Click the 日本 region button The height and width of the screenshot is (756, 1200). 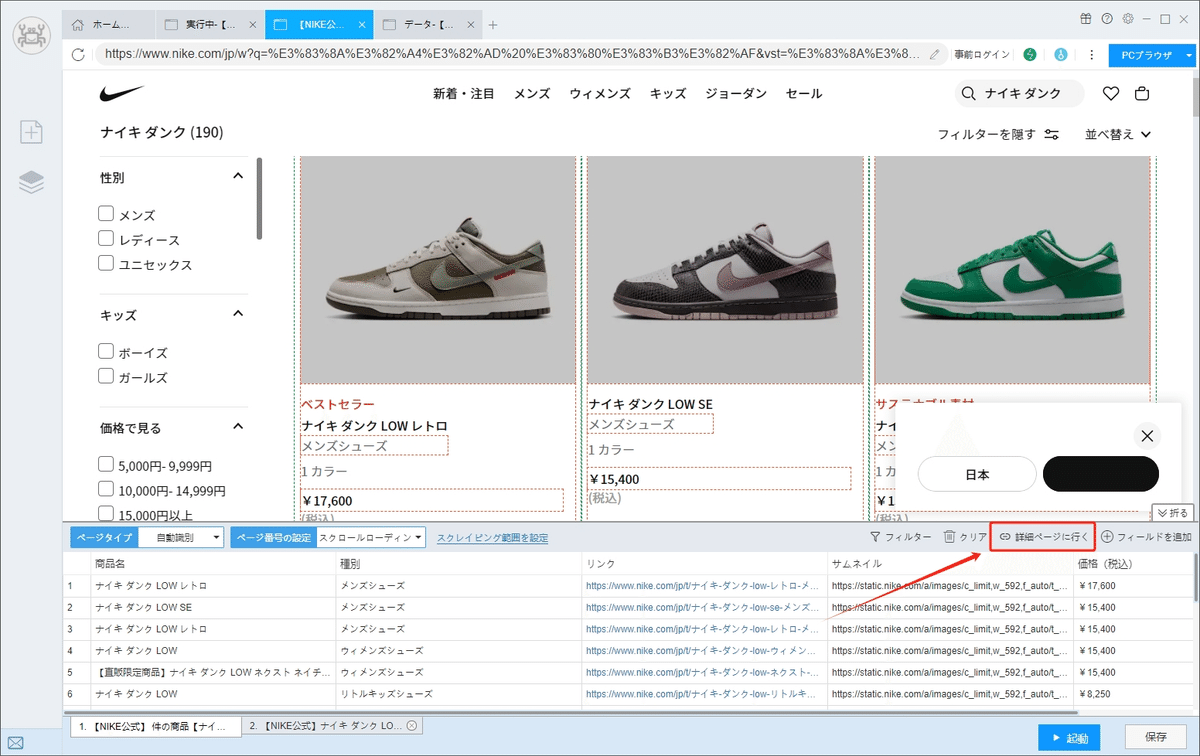coord(977,474)
